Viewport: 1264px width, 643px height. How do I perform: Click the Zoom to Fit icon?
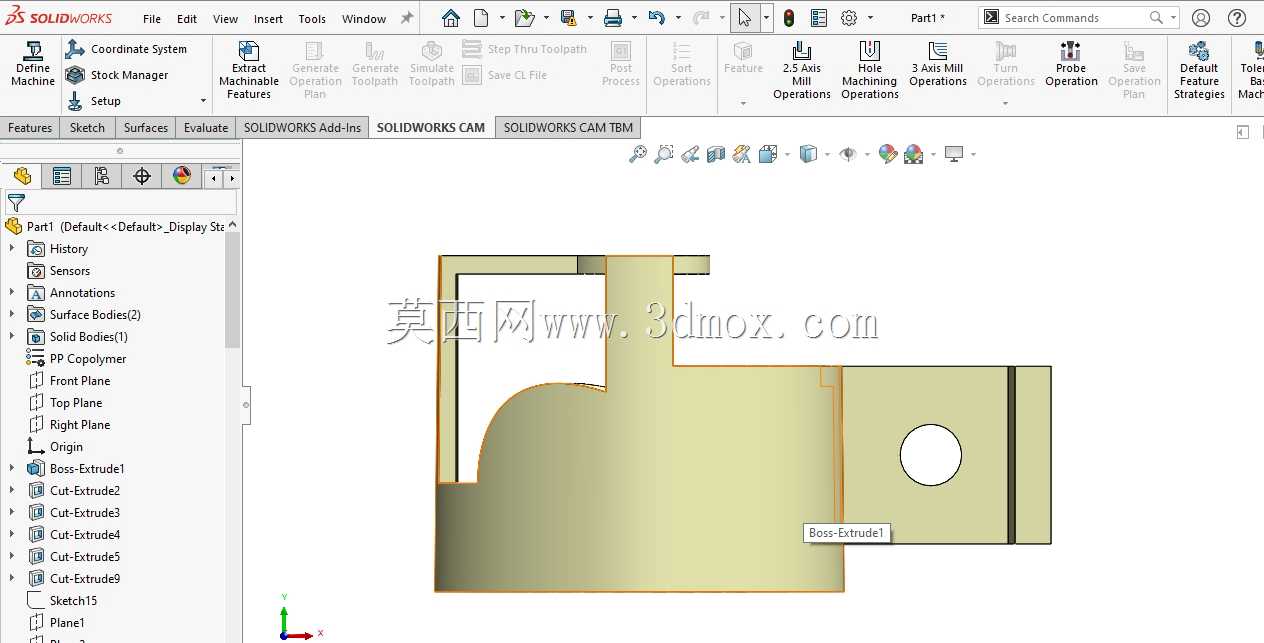(637, 154)
